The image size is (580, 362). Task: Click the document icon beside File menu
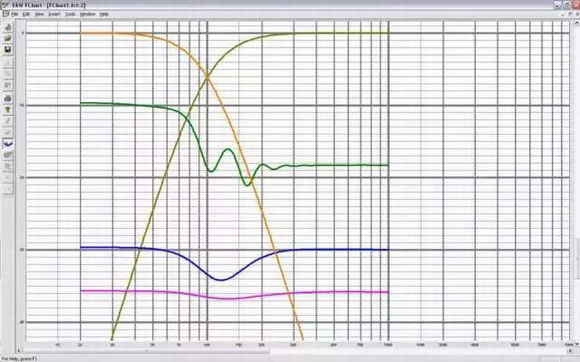tap(5, 14)
